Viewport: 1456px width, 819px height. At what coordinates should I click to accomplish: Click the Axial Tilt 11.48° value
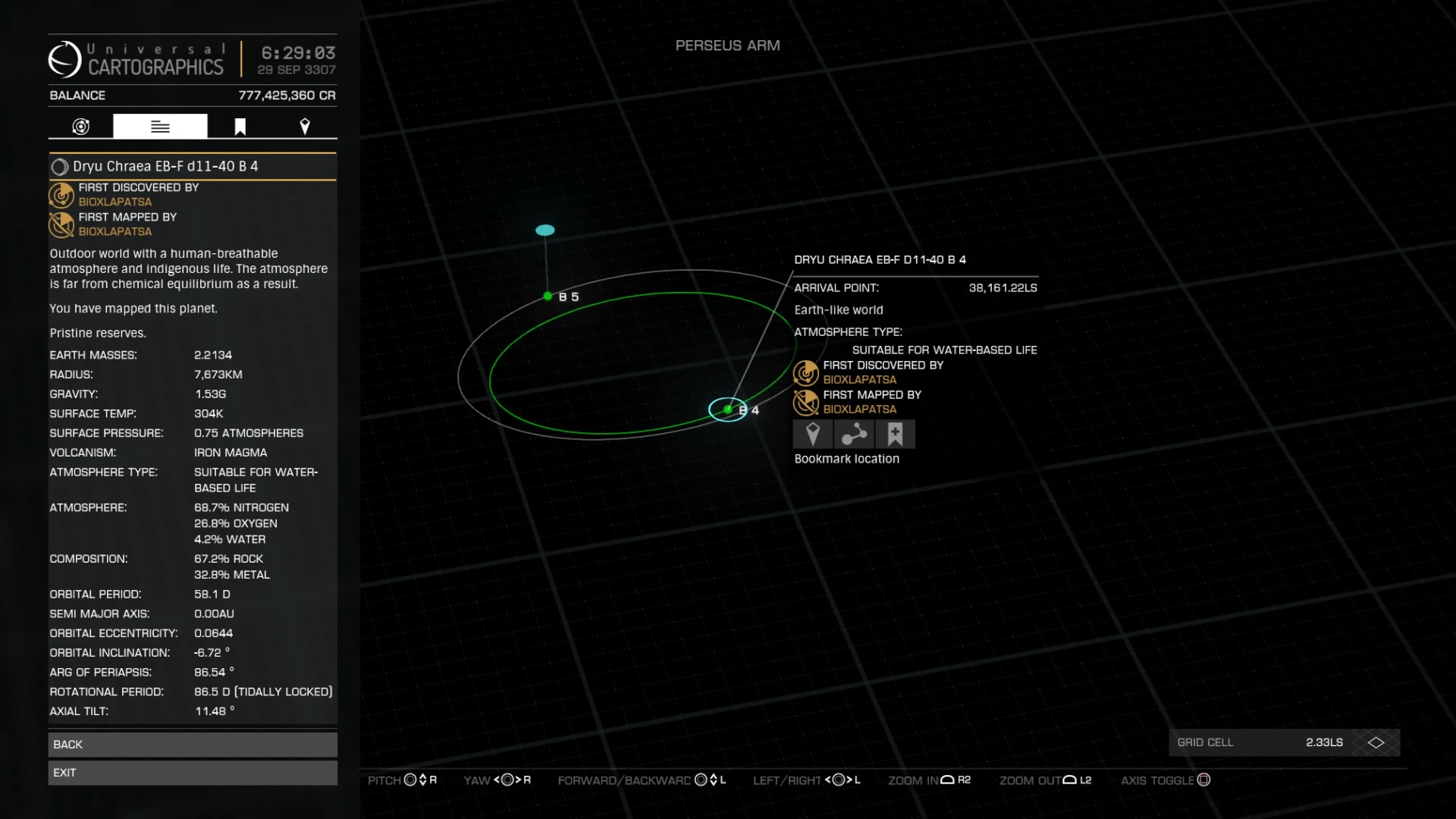(x=215, y=711)
